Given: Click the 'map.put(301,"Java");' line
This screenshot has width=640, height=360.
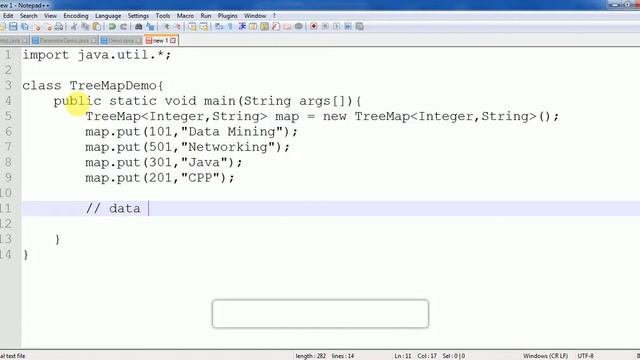Looking at the screenshot, I should (164, 162).
